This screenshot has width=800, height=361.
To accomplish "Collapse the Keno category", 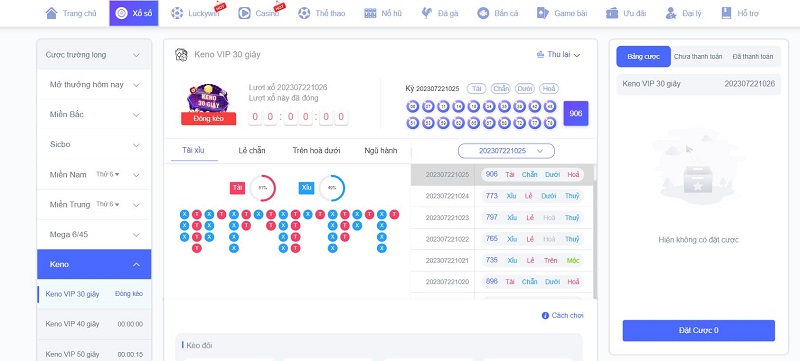I will point(94,264).
